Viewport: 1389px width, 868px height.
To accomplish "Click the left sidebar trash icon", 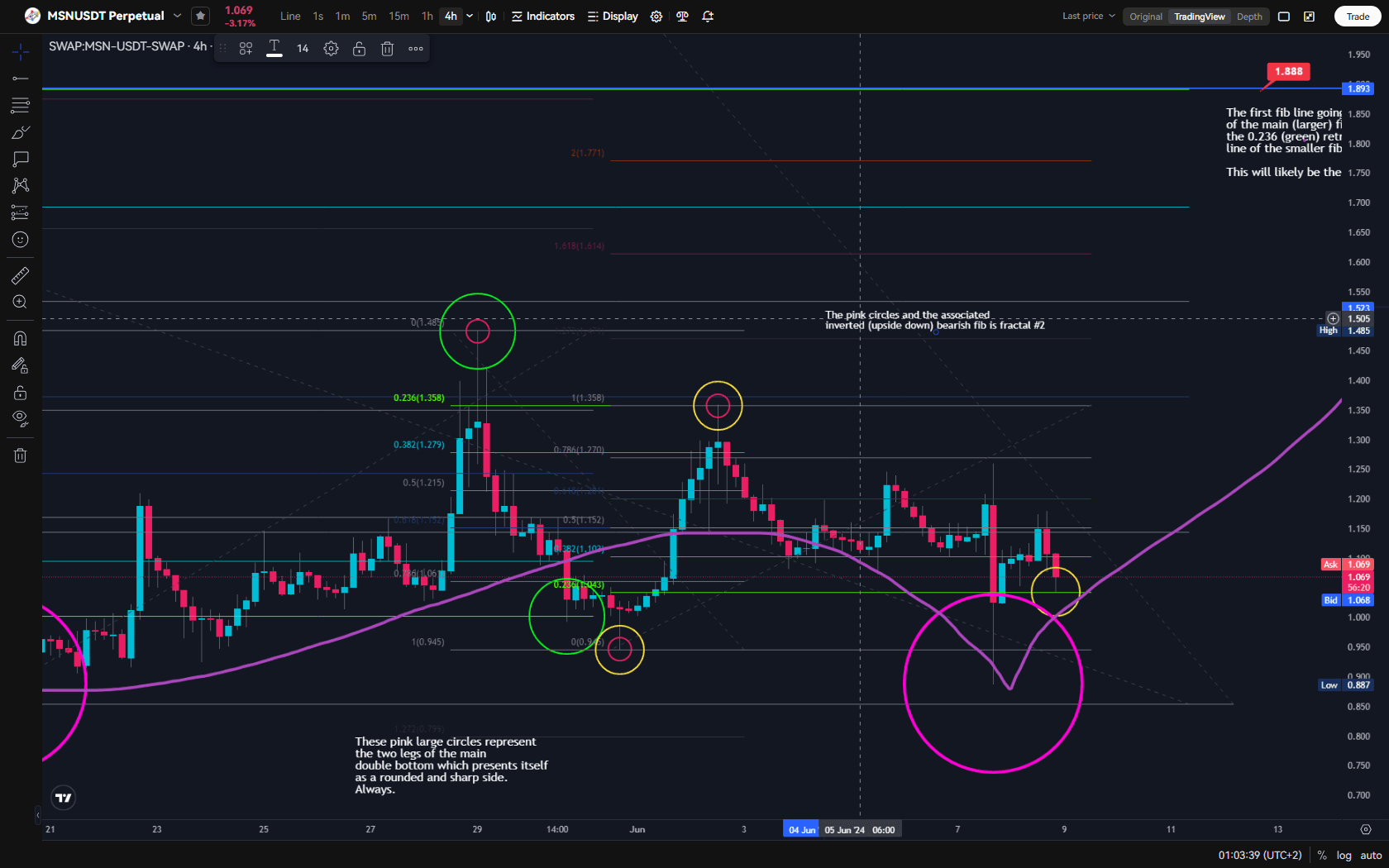I will click(x=21, y=455).
